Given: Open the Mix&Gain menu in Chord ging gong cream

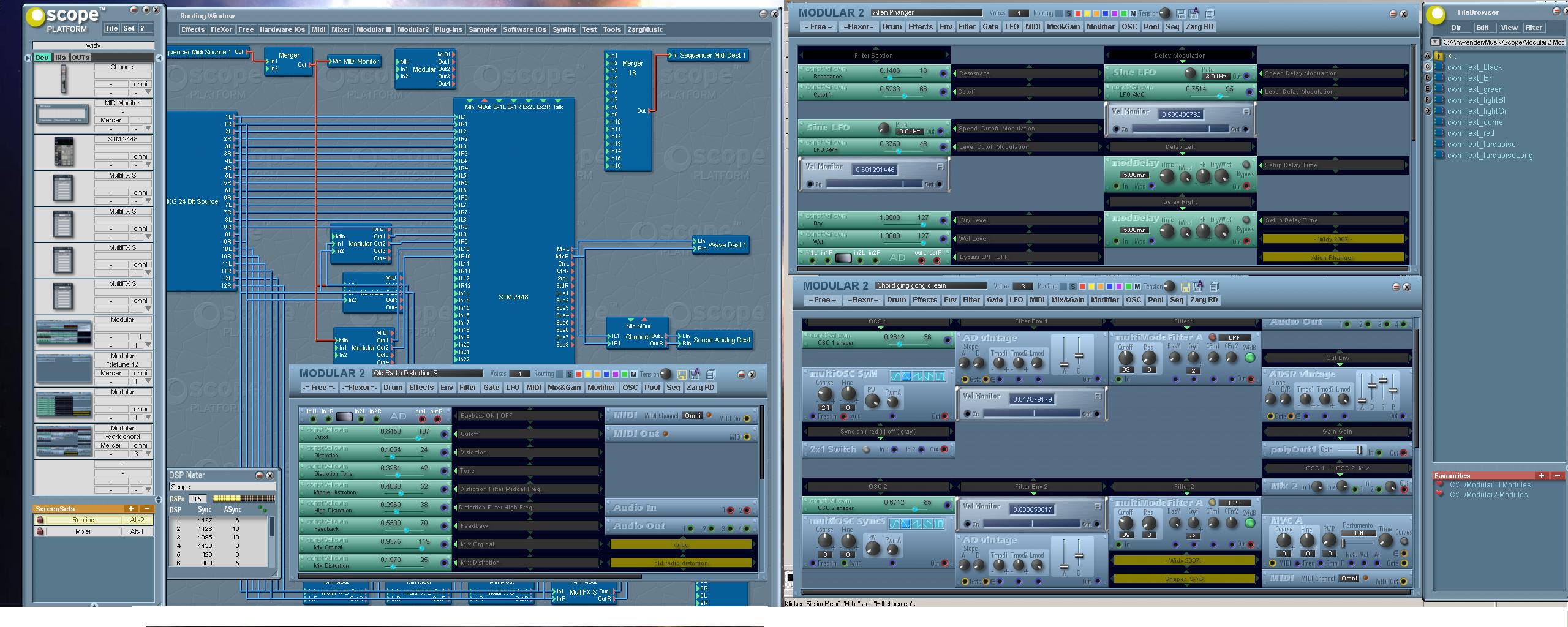Looking at the screenshot, I should click(1067, 300).
